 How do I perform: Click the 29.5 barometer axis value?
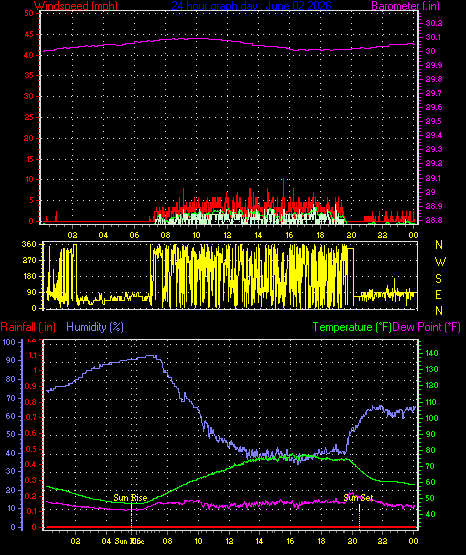coord(433,121)
